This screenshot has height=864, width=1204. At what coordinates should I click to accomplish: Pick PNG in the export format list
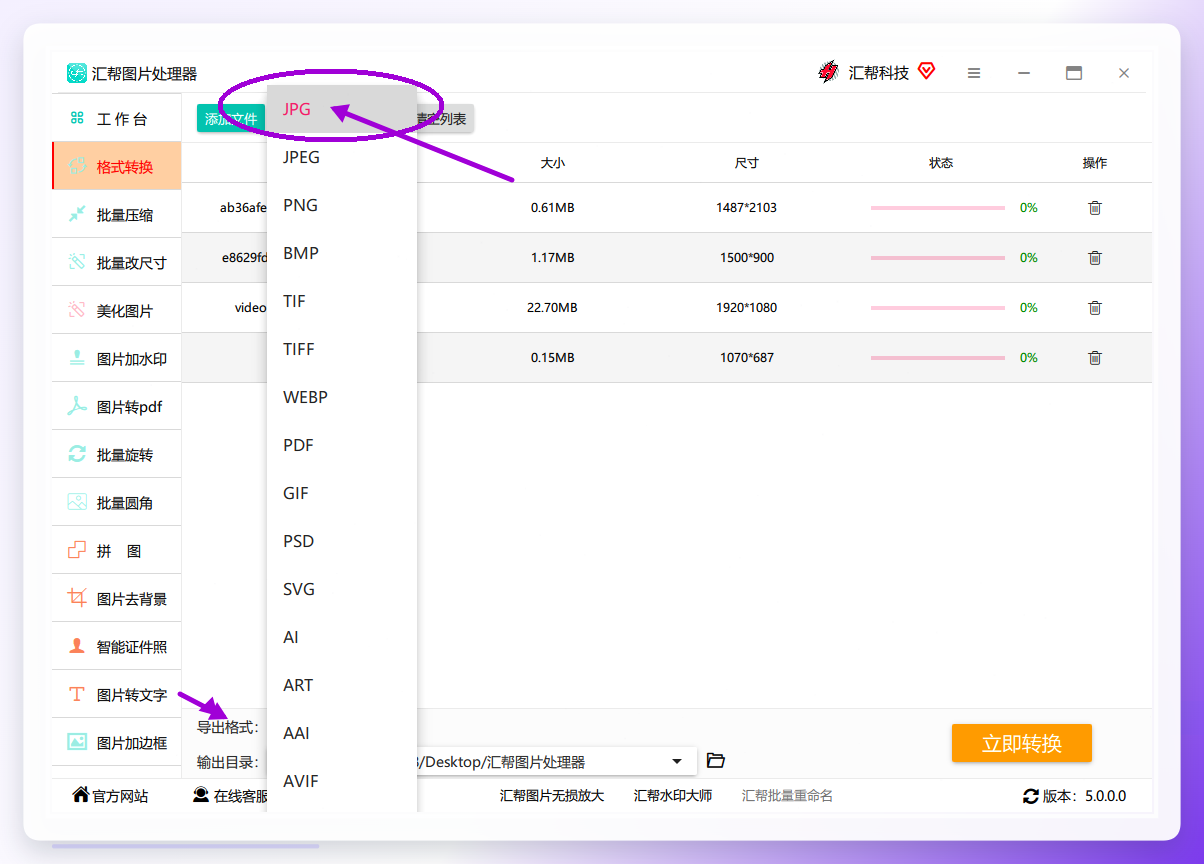(342, 205)
